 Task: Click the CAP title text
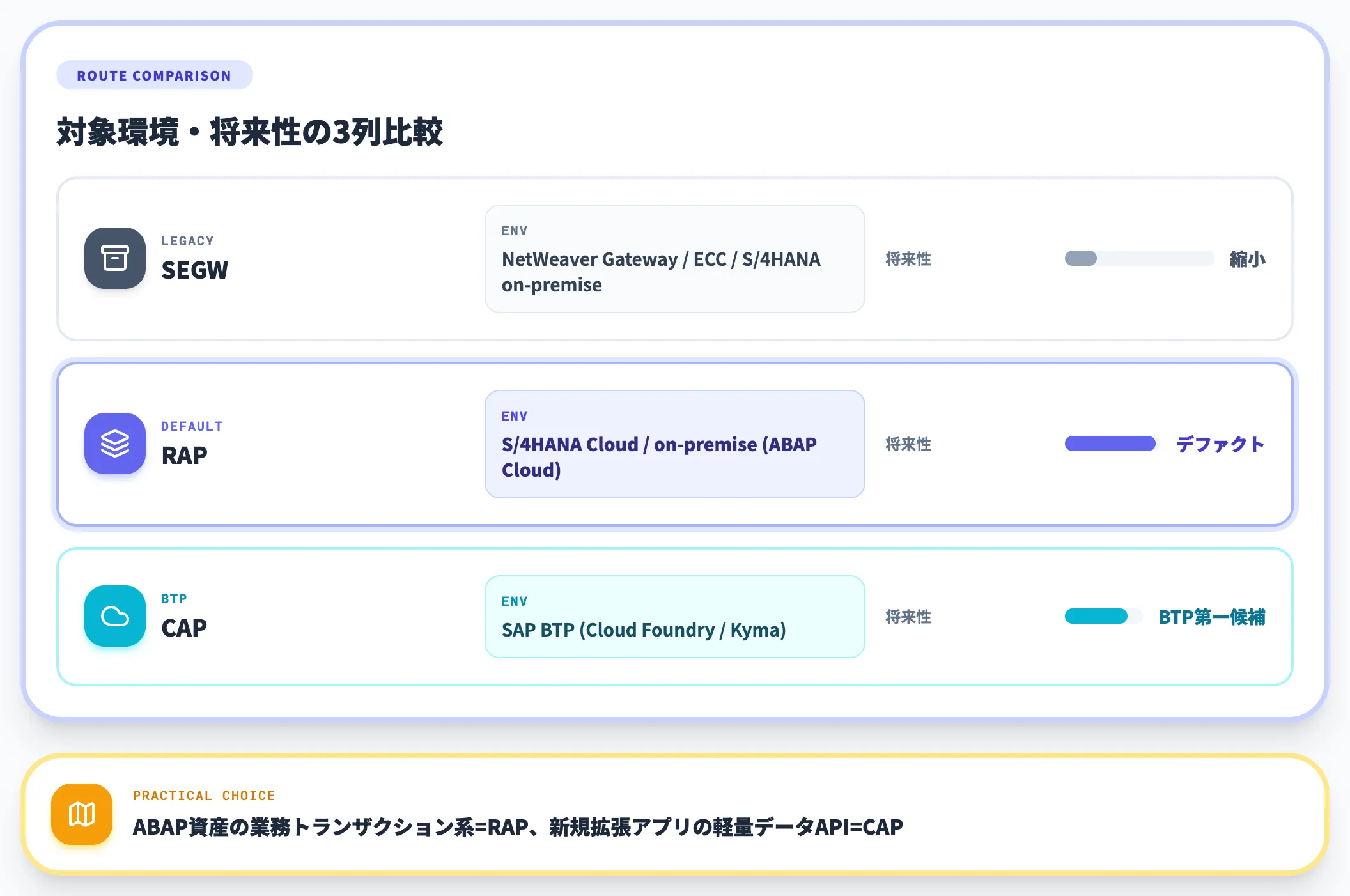click(x=184, y=628)
